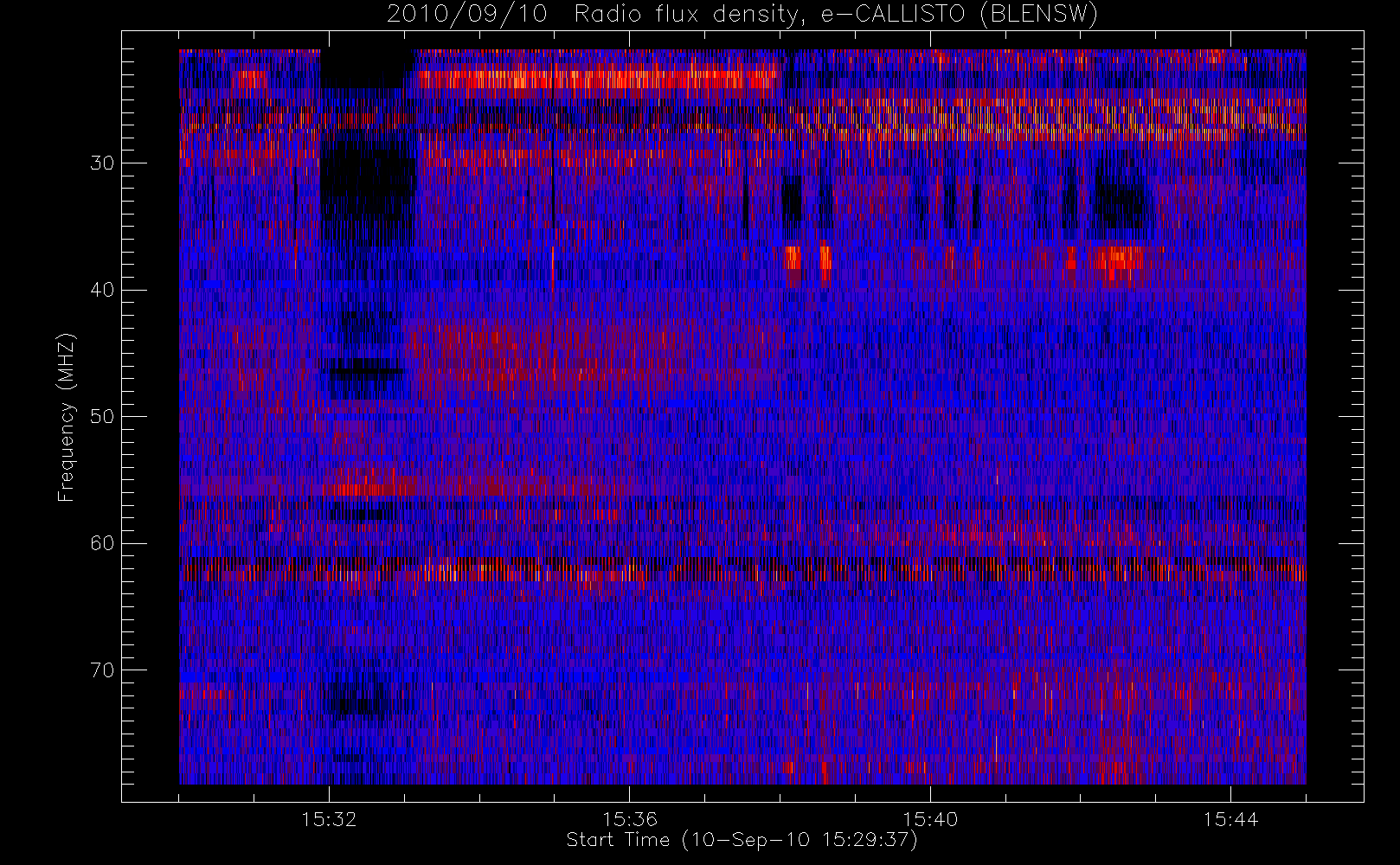Select the 15:40 time tick label

click(930, 819)
